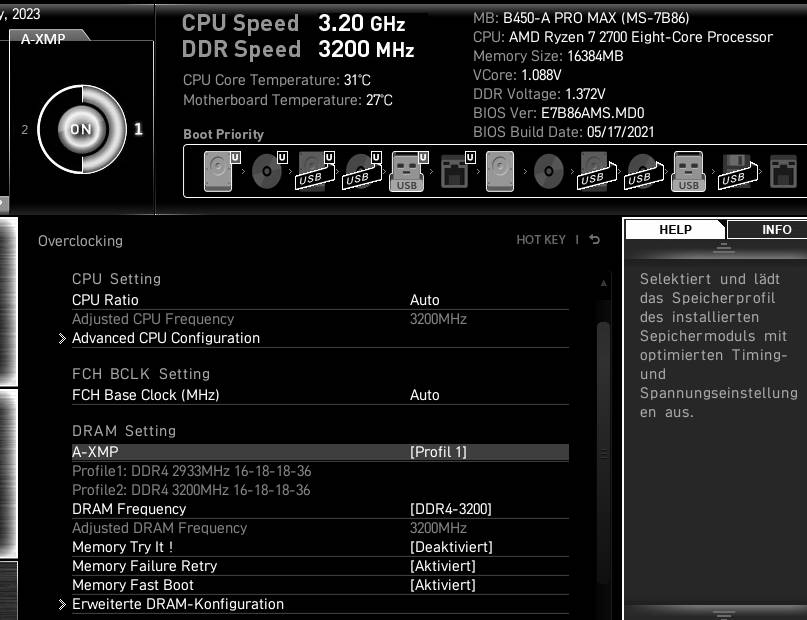Click the CPU Ratio Auto value
The height and width of the screenshot is (620, 807).
pos(425,299)
